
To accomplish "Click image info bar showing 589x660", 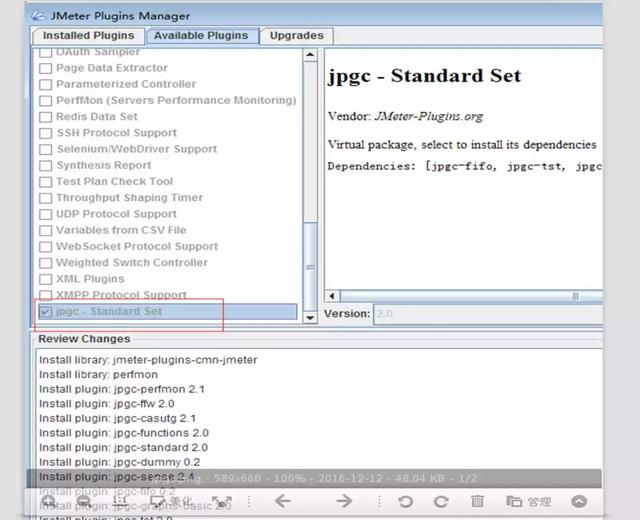I will 313,478.
